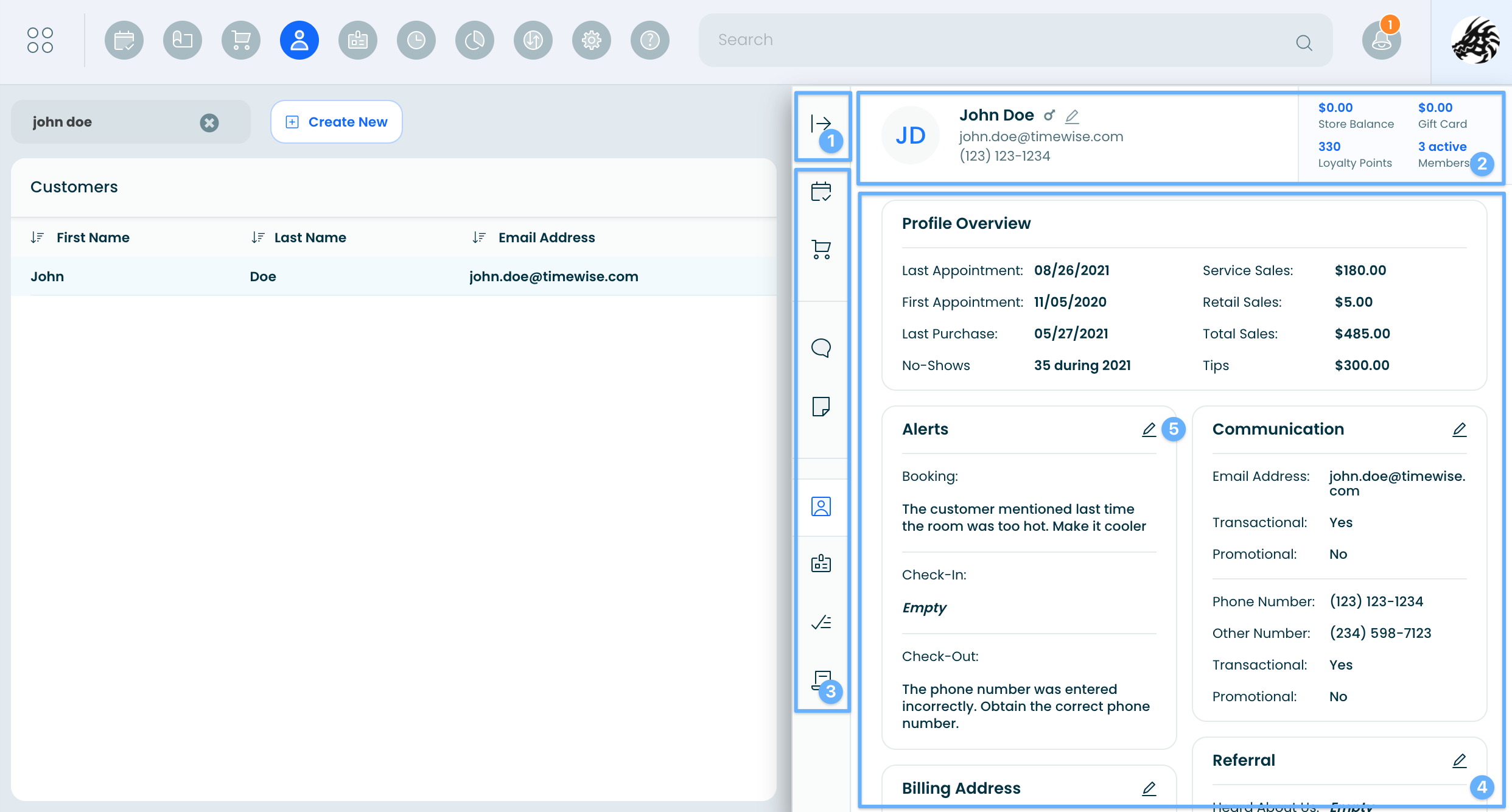Open the messages chat bubble in the customer sidebar
This screenshot has width=1512, height=812.
click(x=821, y=348)
